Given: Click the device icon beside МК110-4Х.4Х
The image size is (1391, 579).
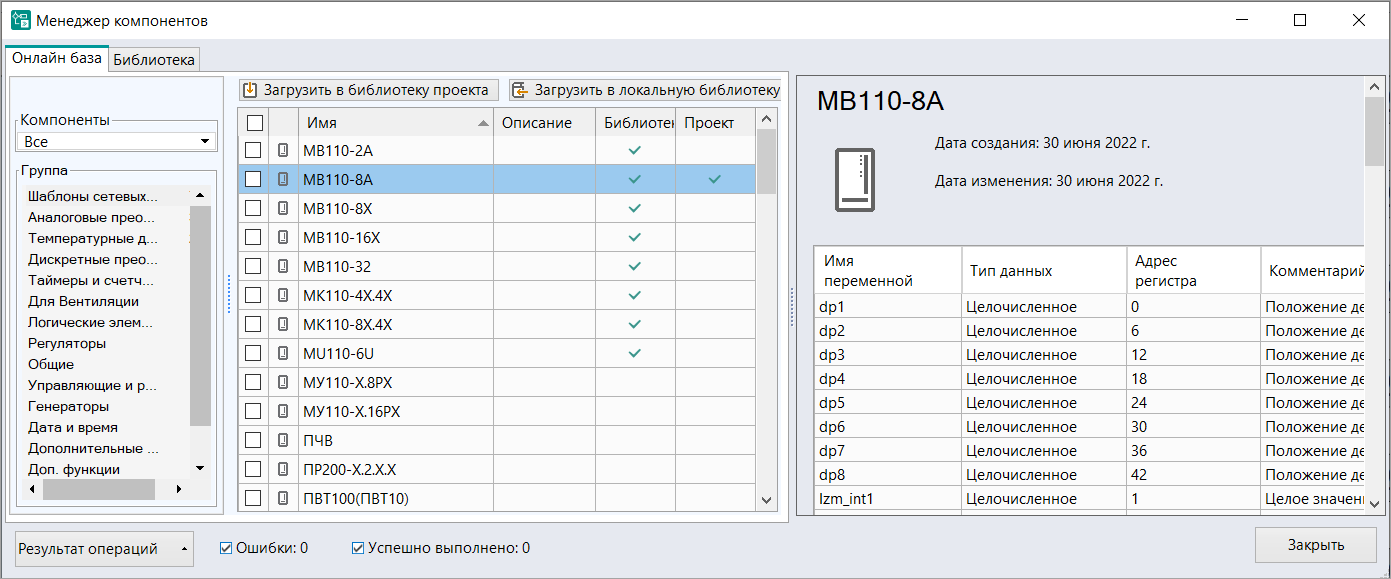Looking at the screenshot, I should [x=283, y=295].
